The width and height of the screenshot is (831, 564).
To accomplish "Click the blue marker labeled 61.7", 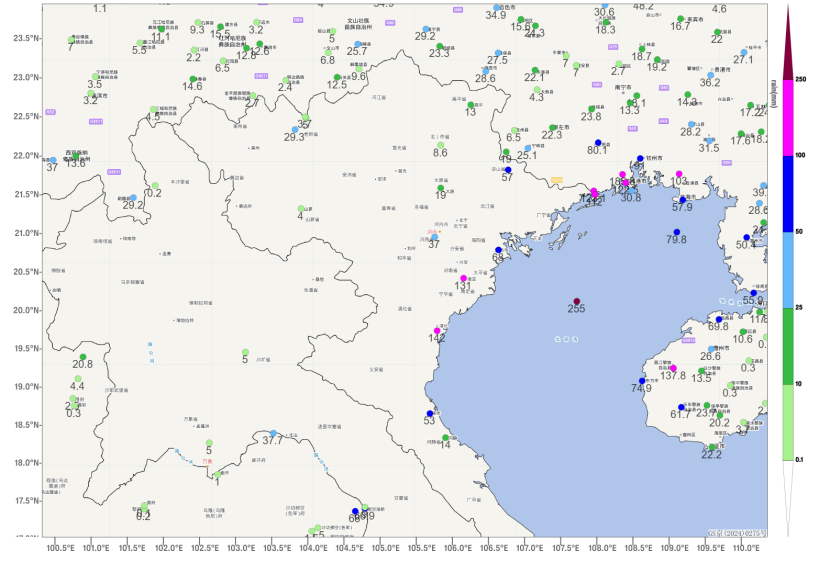I will pyautogui.click(x=682, y=407).
